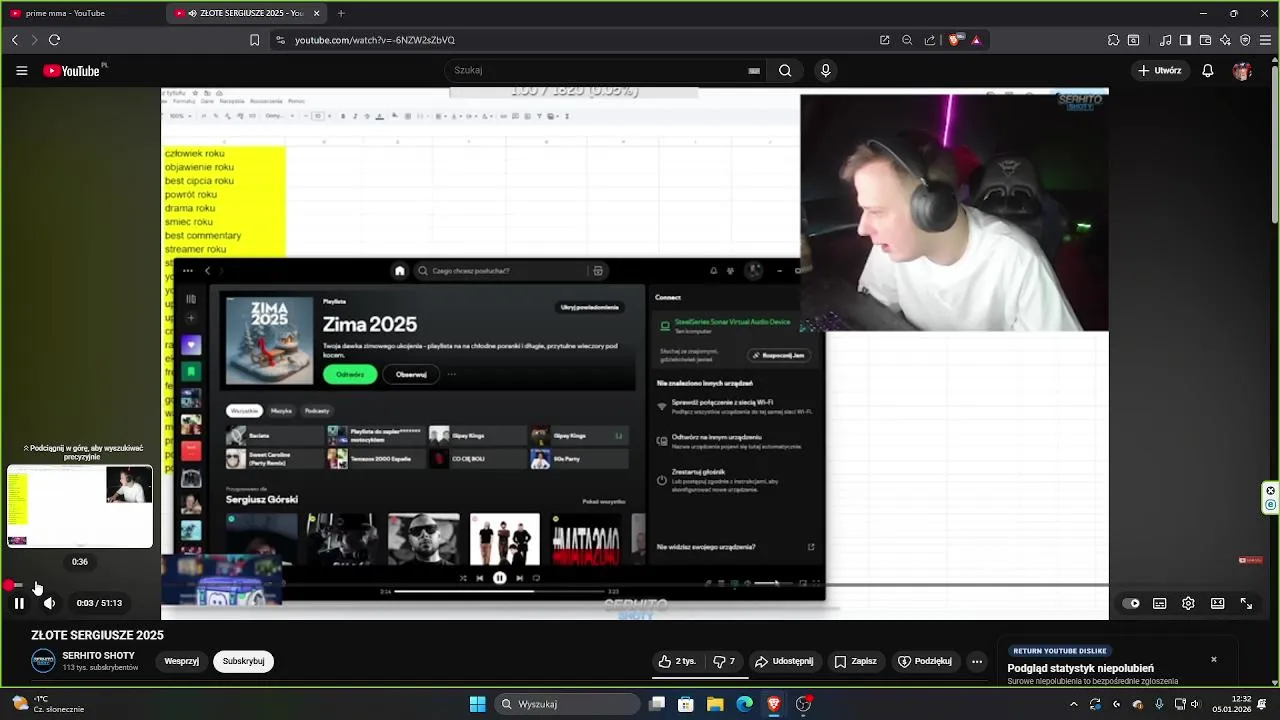Click the green Spotify Odtwórz button in the video

point(350,374)
